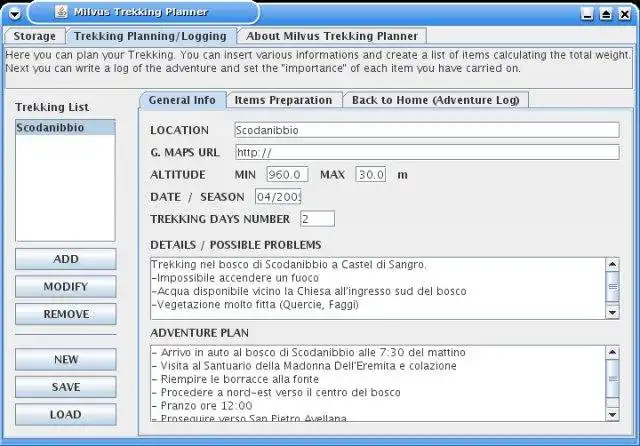Click the LOAD button
Screen dimensions: 640x446
pos(66,415)
